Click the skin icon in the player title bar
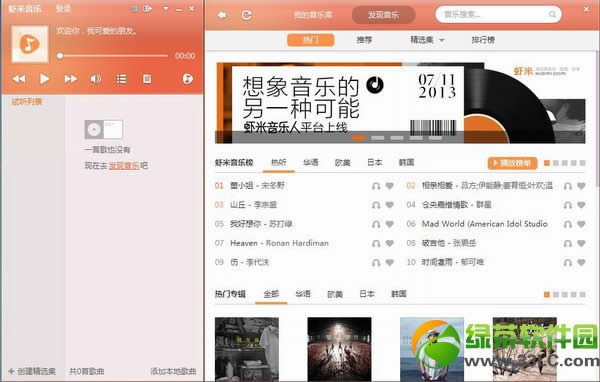This screenshot has height=382, width=600. click(x=135, y=8)
